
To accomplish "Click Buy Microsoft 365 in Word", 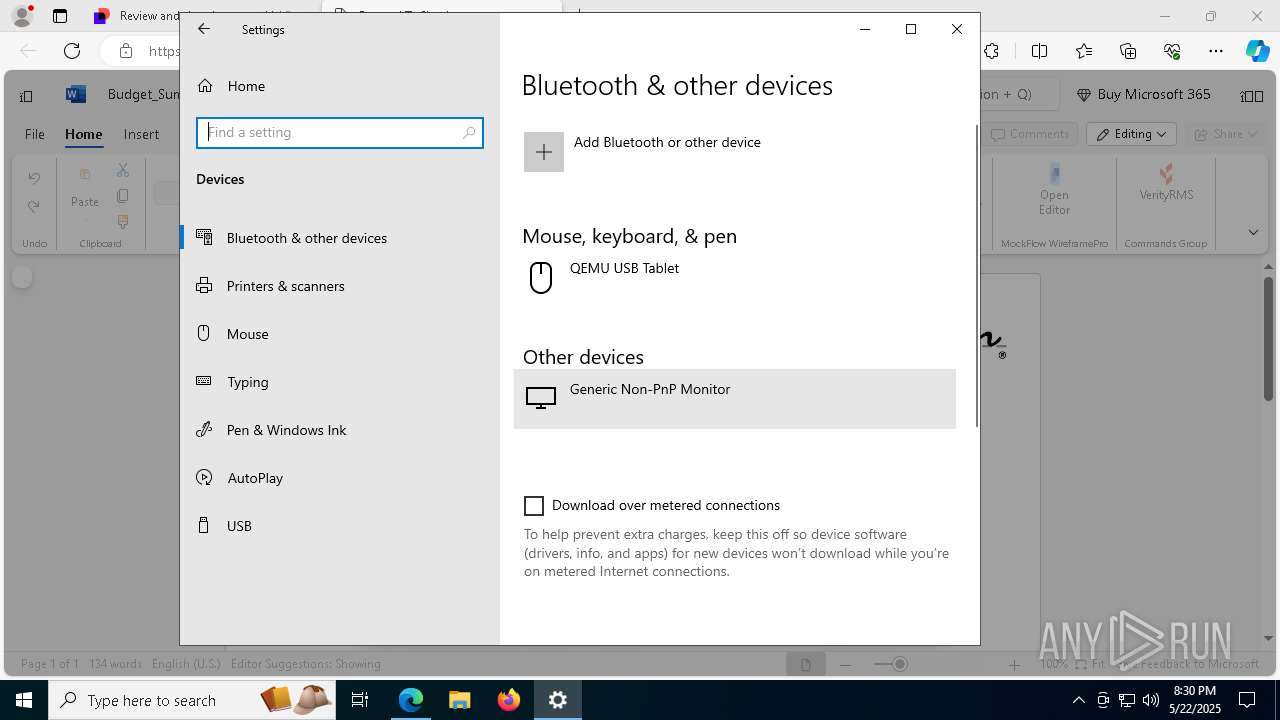I will coord(1144,94).
